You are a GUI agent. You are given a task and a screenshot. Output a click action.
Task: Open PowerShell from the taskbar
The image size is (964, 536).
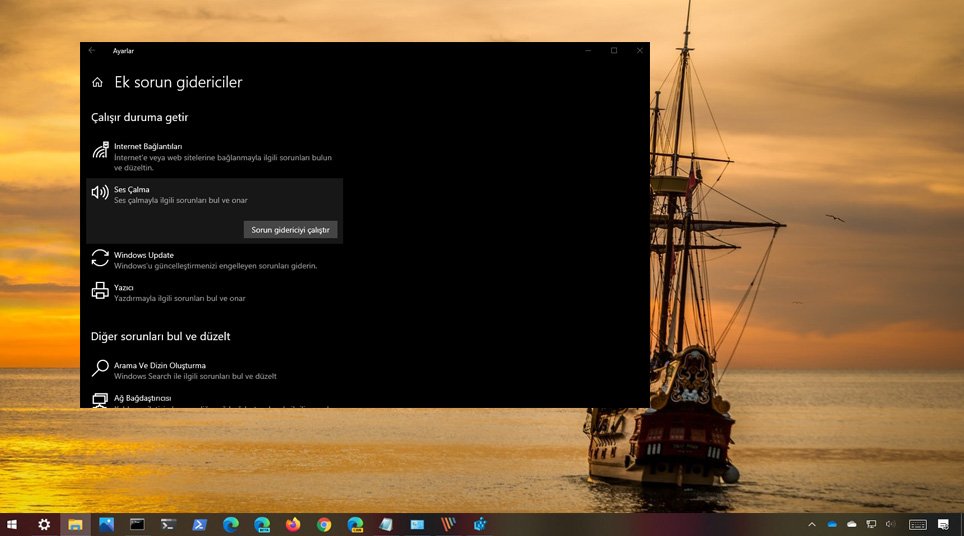click(x=199, y=524)
